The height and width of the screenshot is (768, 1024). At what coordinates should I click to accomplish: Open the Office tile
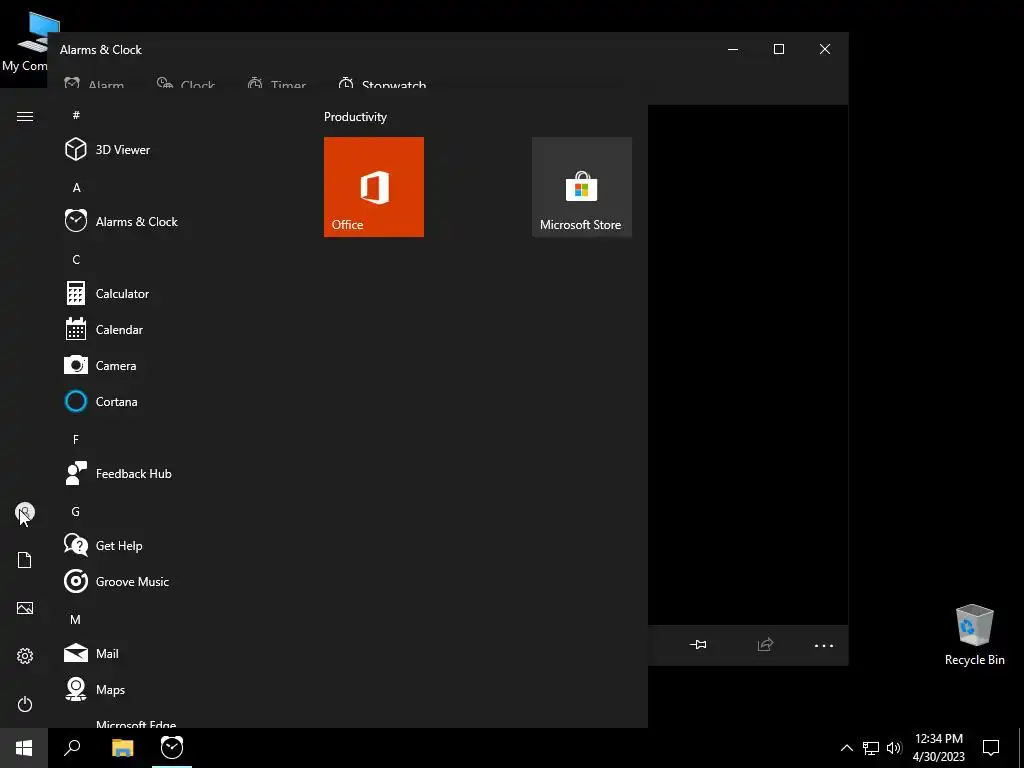tap(374, 187)
